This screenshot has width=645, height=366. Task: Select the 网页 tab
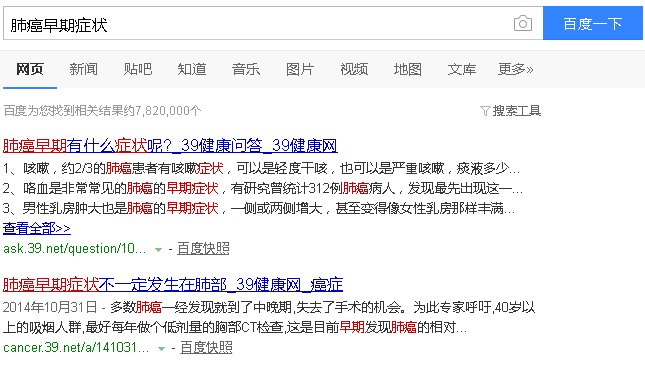tap(30, 69)
